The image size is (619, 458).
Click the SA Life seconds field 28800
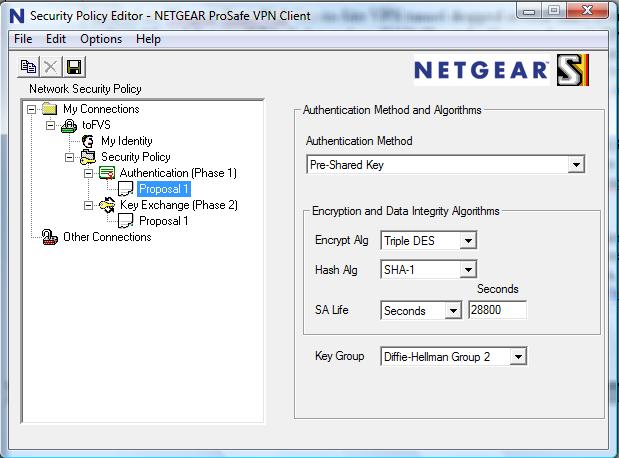tap(497, 310)
